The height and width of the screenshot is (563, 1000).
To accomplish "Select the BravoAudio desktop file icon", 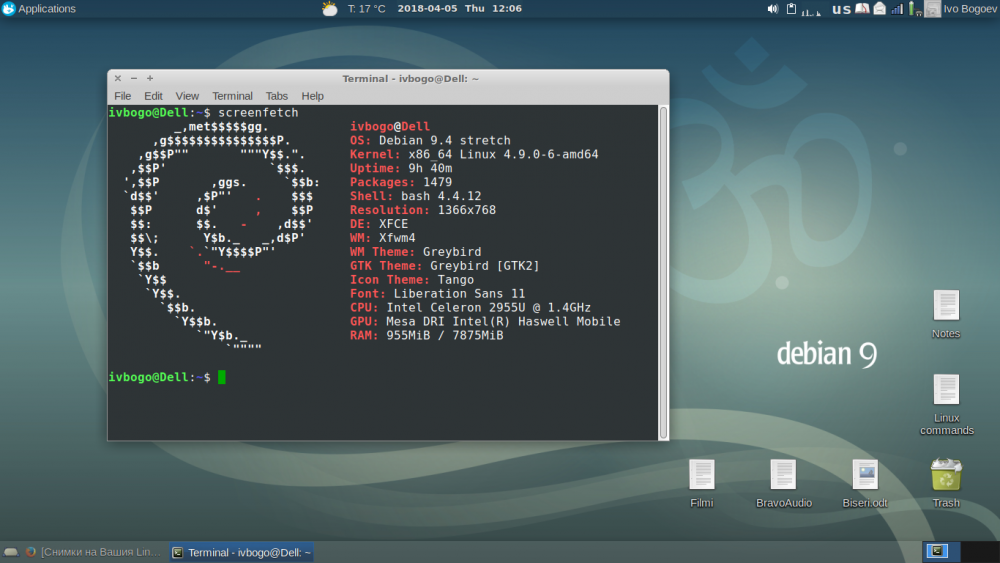I will coord(784,483).
